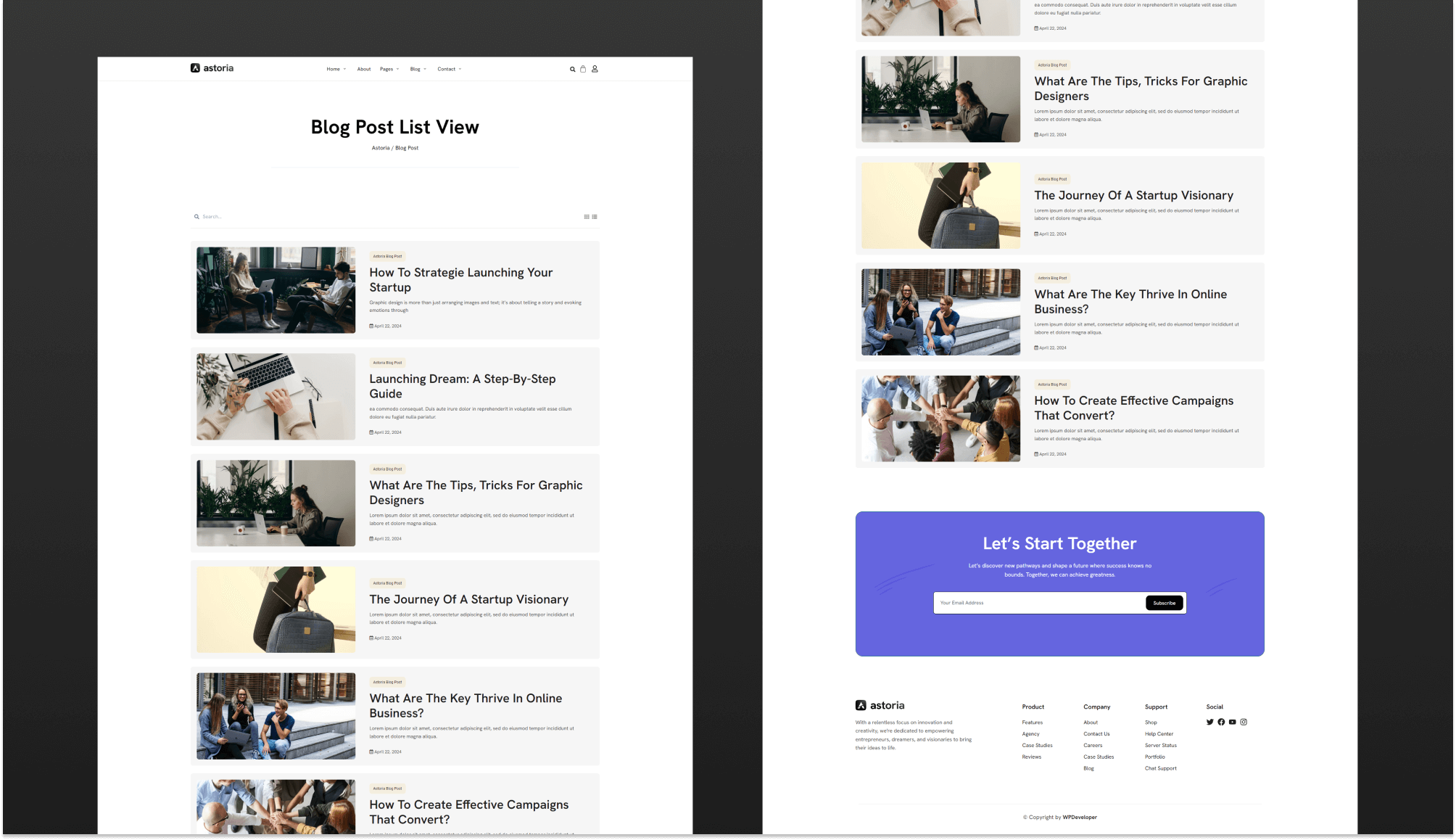Click the astoria logo in the footer
Image resolution: width=1456 pixels, height=840 pixels.
pos(880,705)
